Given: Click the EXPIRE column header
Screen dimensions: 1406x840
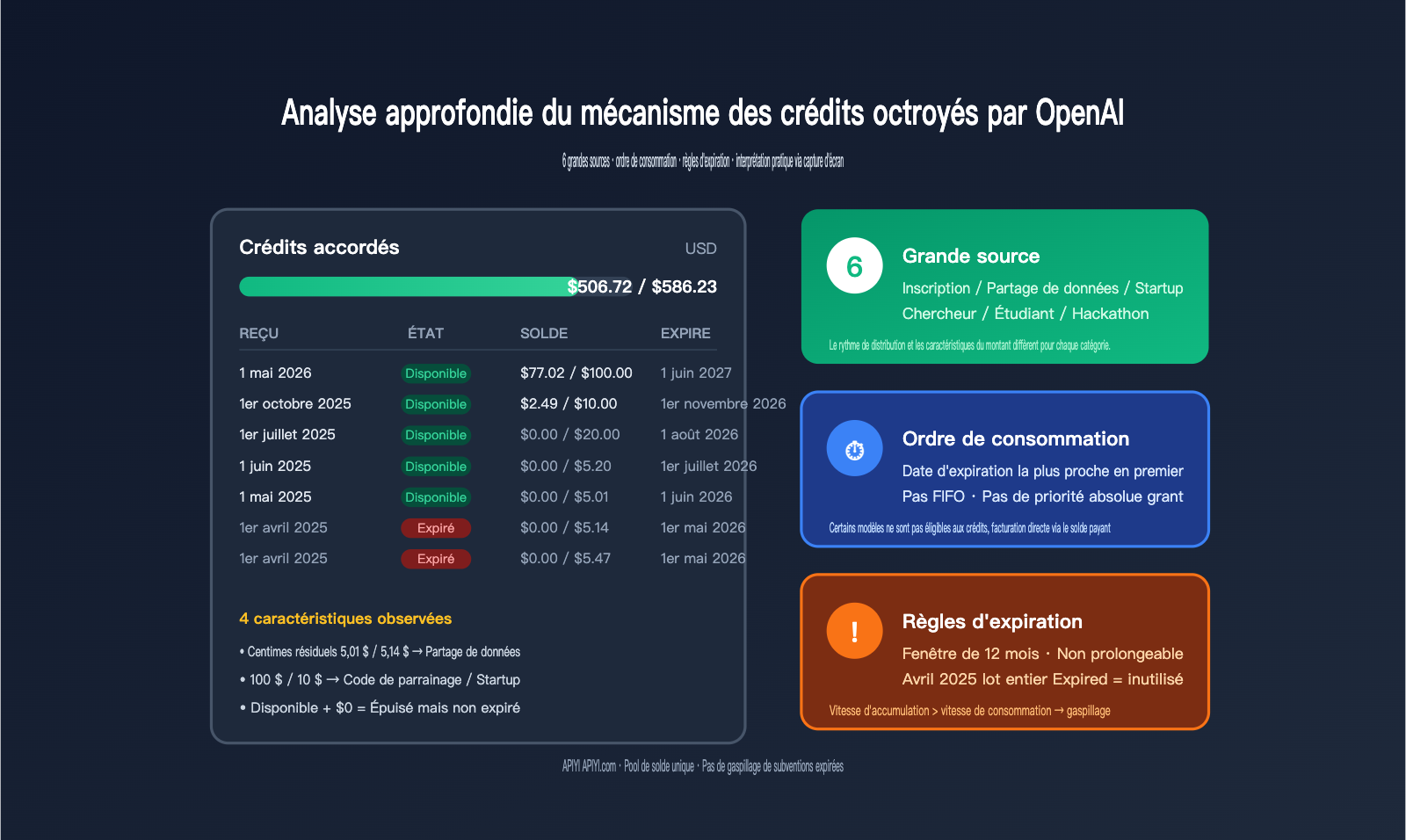Looking at the screenshot, I should click(x=685, y=333).
